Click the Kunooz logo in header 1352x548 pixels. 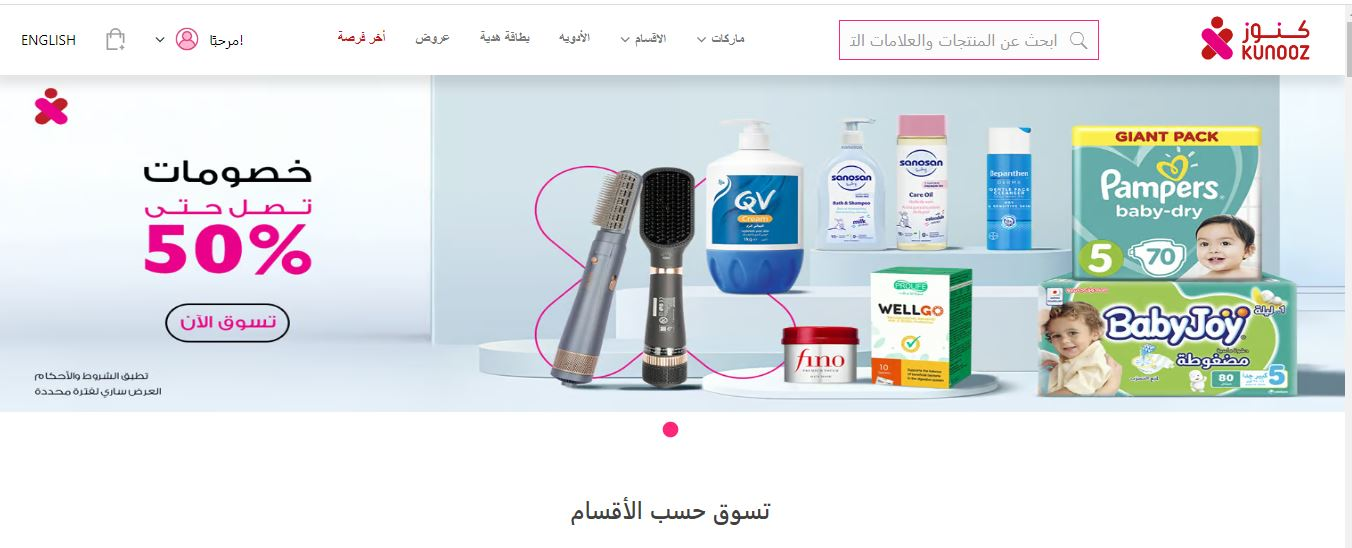click(x=1255, y=39)
